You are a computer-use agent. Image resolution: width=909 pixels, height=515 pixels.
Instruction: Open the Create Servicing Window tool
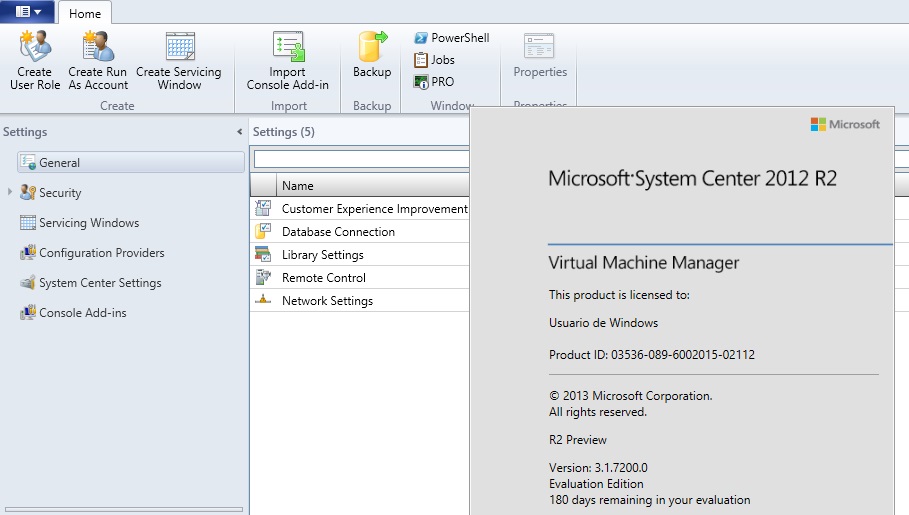point(180,47)
